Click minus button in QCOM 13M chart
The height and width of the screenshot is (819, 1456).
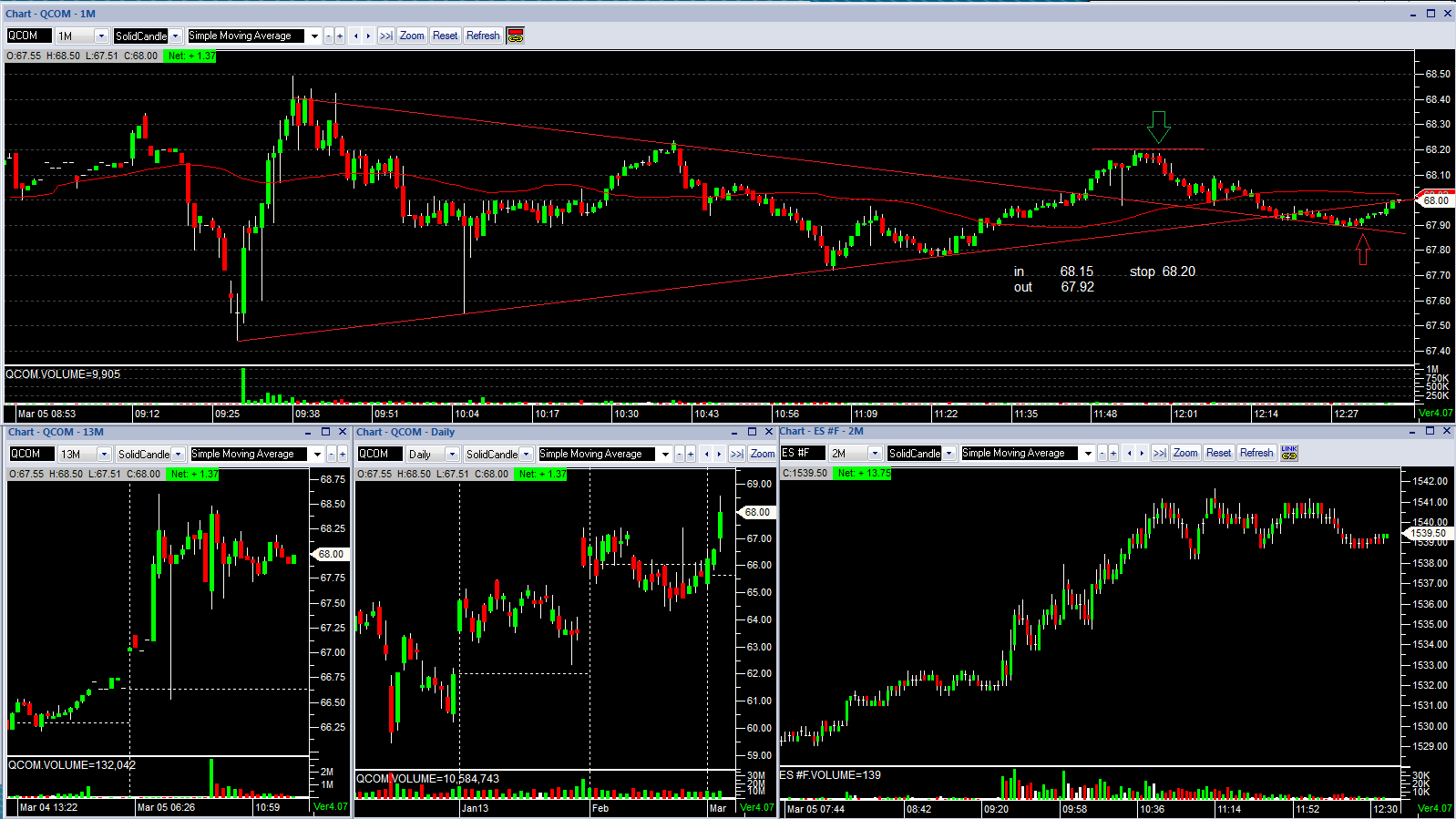point(332,454)
